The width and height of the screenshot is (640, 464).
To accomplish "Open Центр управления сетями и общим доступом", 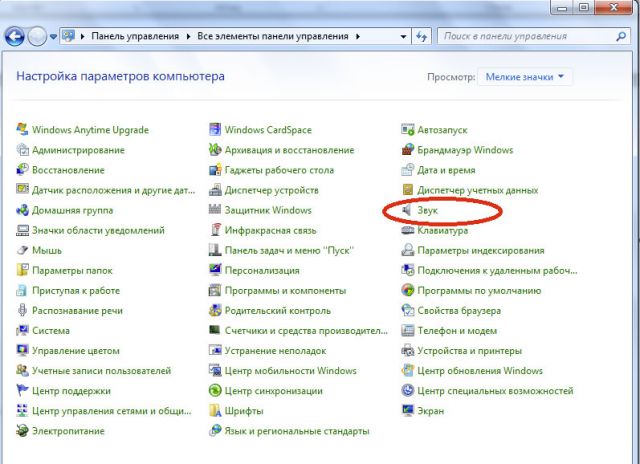I will (111, 411).
